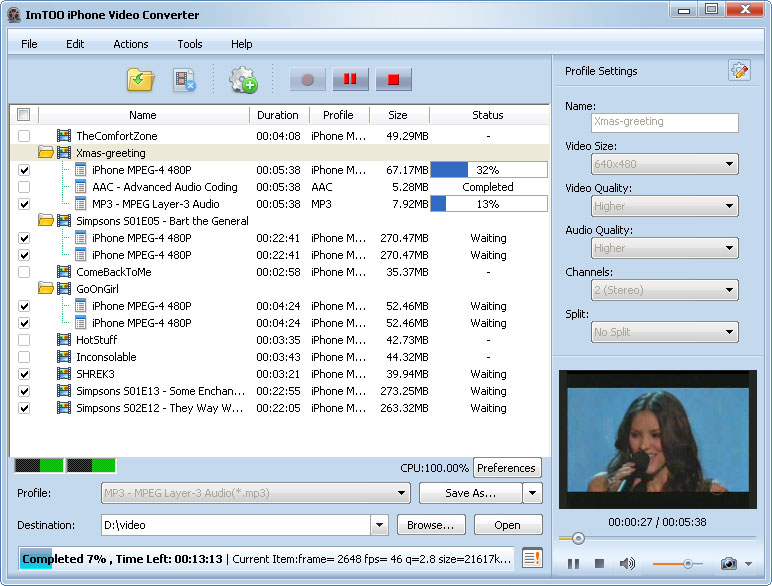The height and width of the screenshot is (586, 772).
Task: Open the Profile Settings edit icon
Action: (739, 70)
